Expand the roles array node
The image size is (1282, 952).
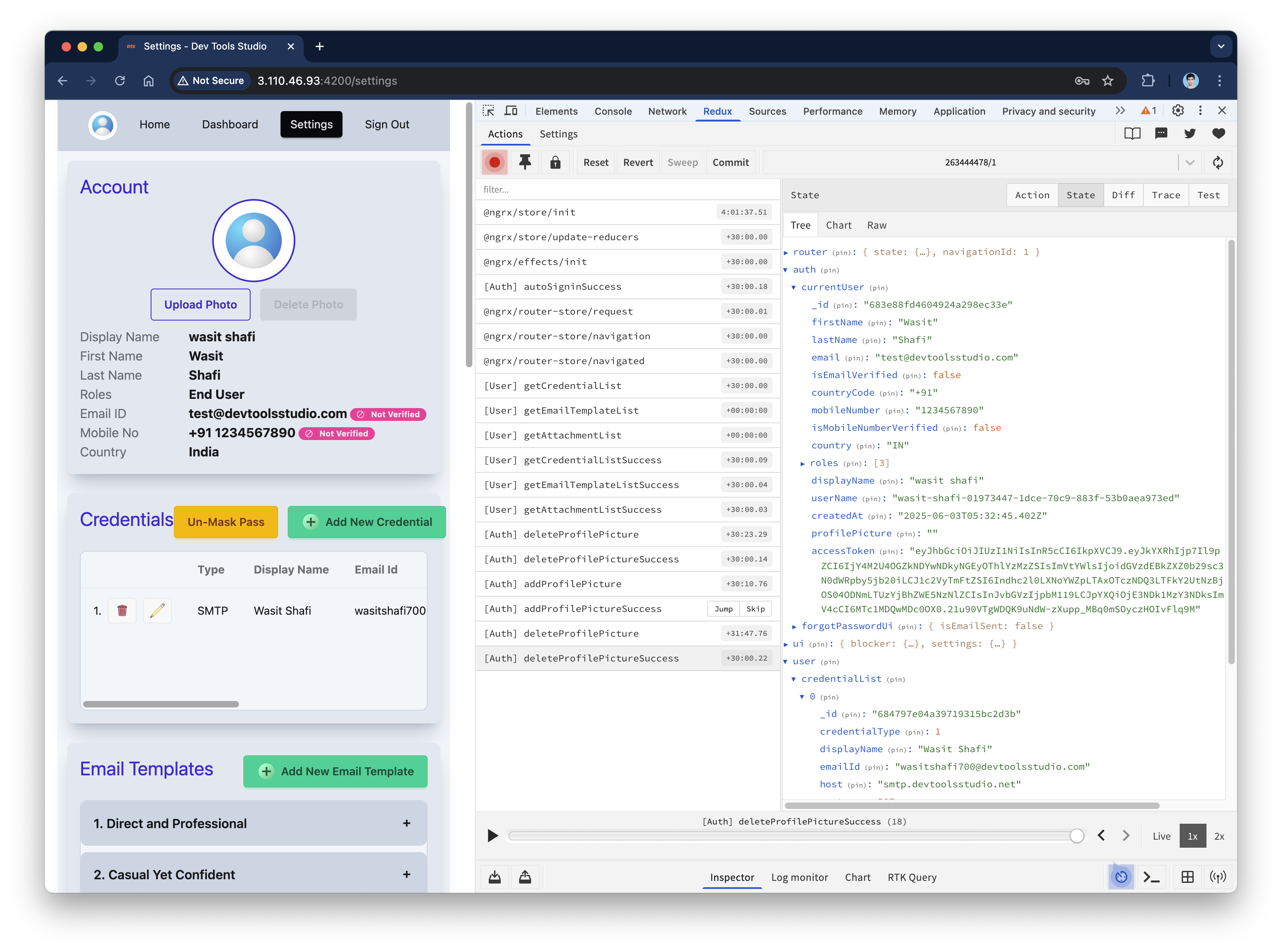tap(802, 463)
